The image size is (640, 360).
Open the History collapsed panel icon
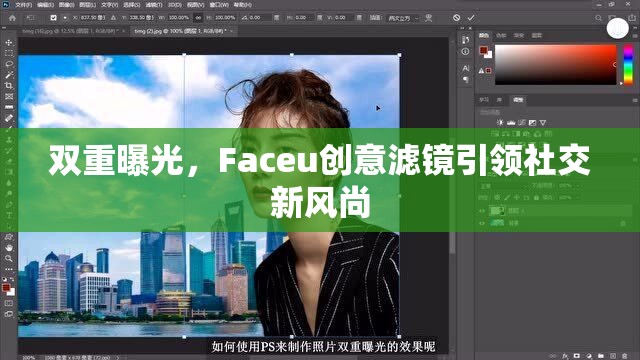pos(466,40)
